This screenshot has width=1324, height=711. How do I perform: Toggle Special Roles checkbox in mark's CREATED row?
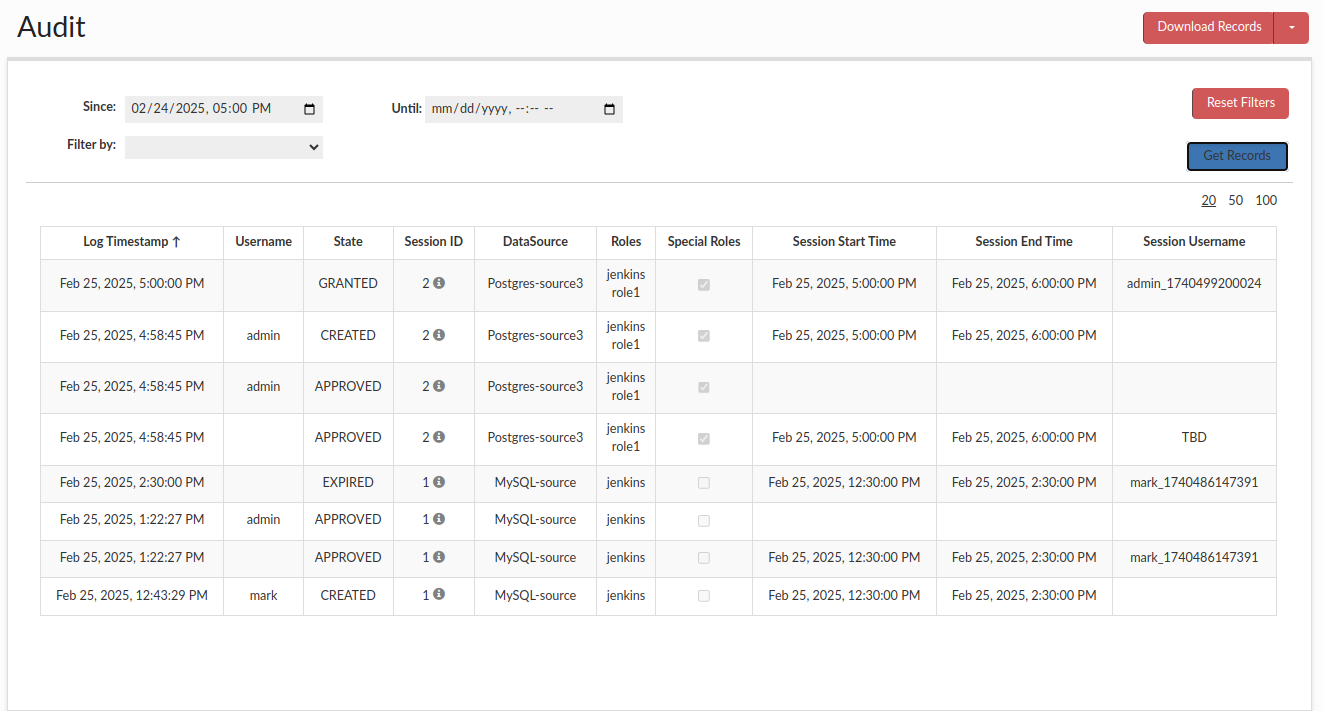click(704, 596)
